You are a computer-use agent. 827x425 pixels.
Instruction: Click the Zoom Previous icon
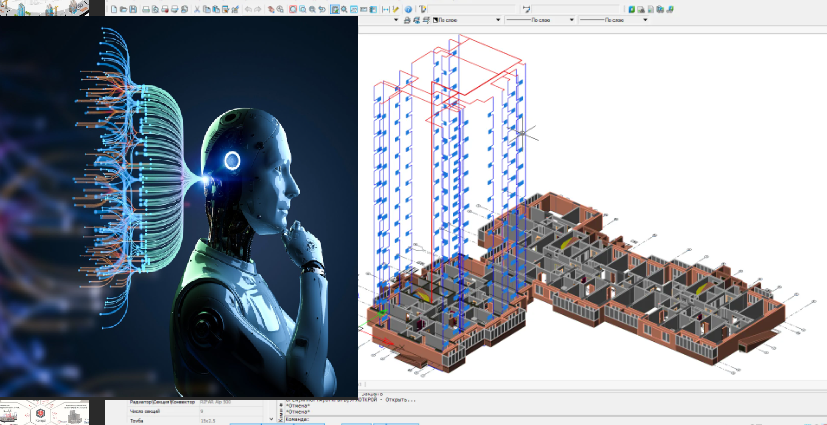point(322,9)
